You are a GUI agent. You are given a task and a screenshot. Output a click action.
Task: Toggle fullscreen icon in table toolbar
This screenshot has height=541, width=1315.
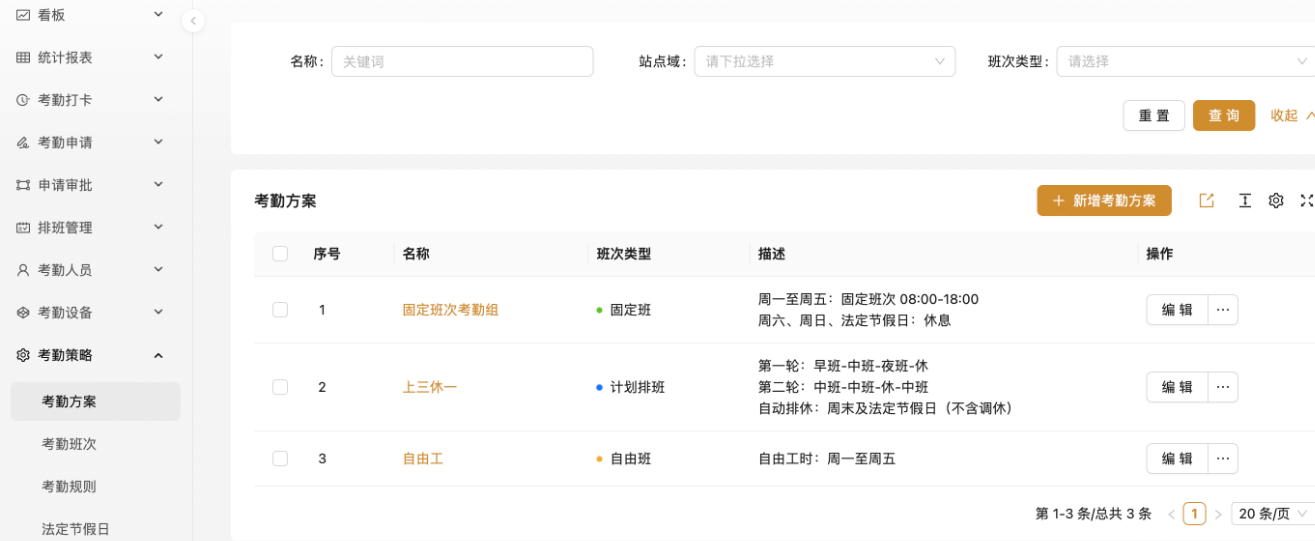tap(1306, 201)
